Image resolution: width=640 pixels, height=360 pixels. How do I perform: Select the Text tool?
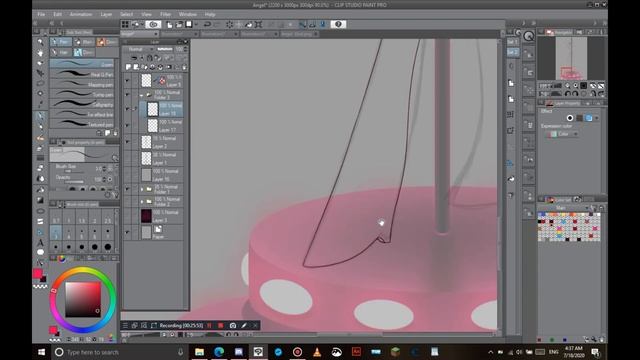click(x=40, y=242)
